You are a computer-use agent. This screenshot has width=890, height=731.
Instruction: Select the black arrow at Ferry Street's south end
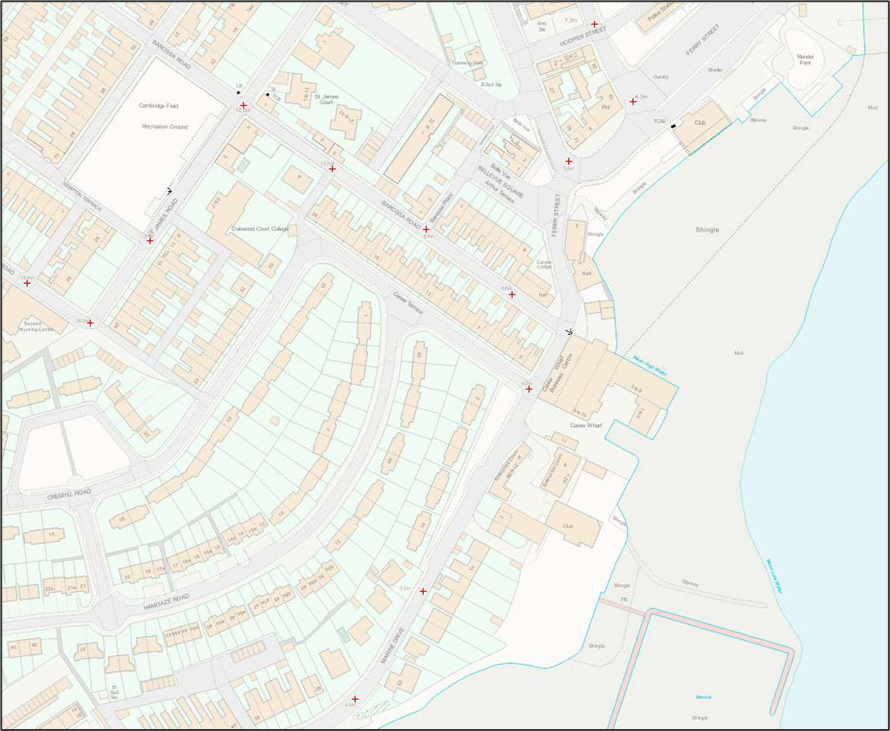pos(569,331)
